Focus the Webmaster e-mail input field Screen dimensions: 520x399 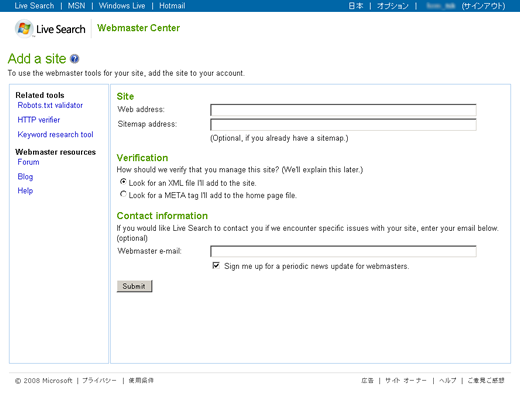pos(343,251)
